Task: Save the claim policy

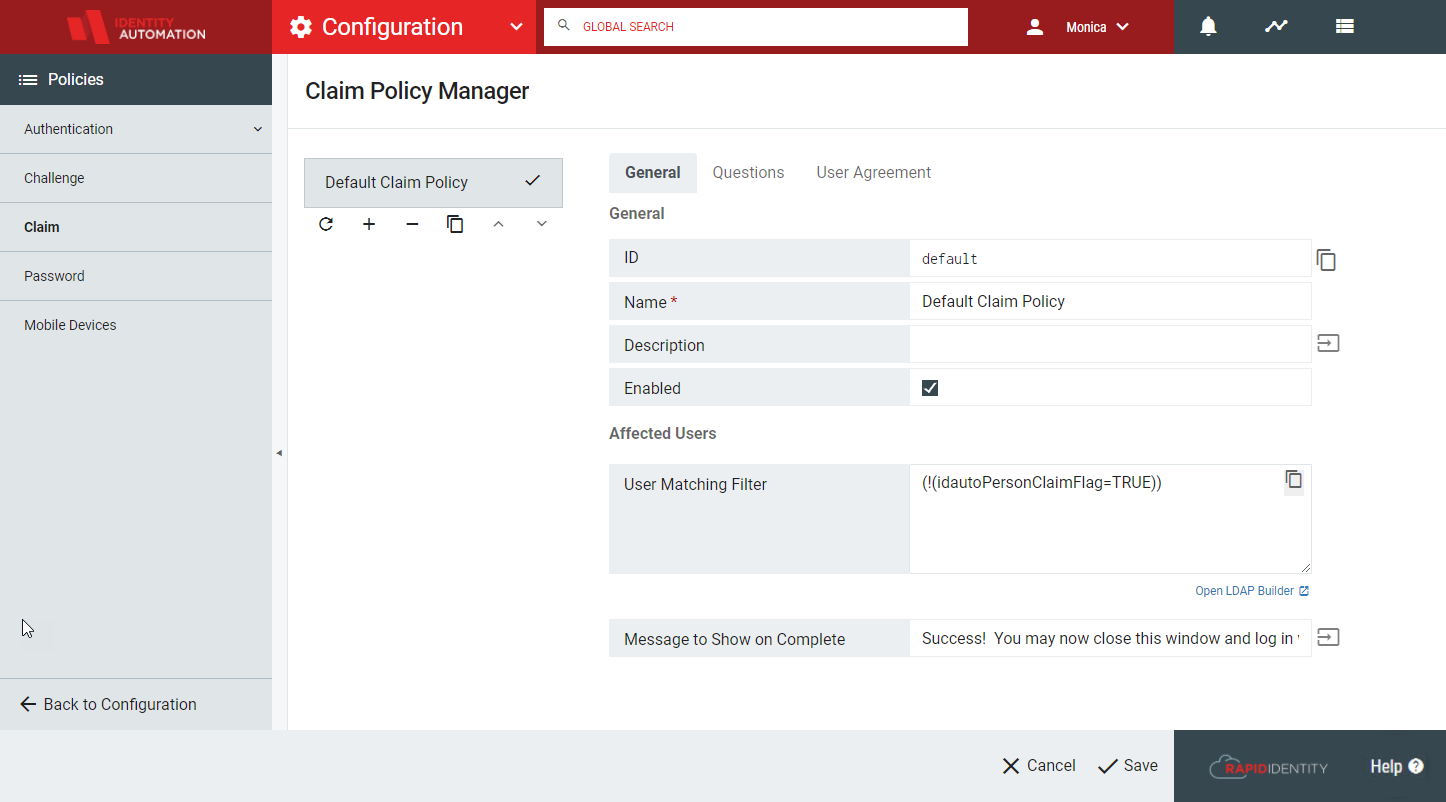Action: click(1128, 766)
